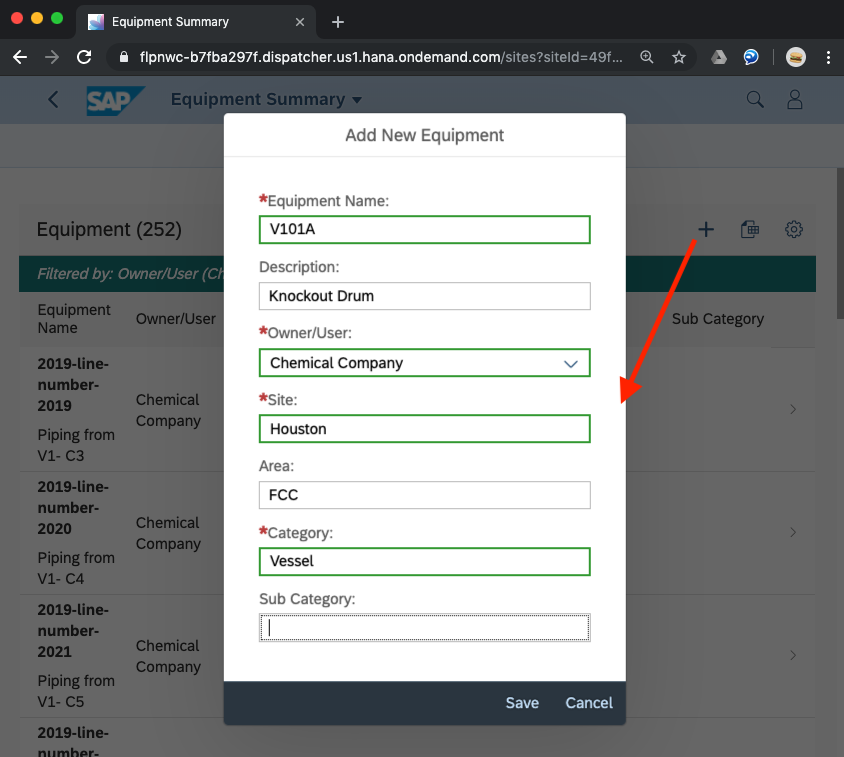This screenshot has width=844, height=757.
Task: Click the Add New Equipment dialog title
Action: click(424, 135)
